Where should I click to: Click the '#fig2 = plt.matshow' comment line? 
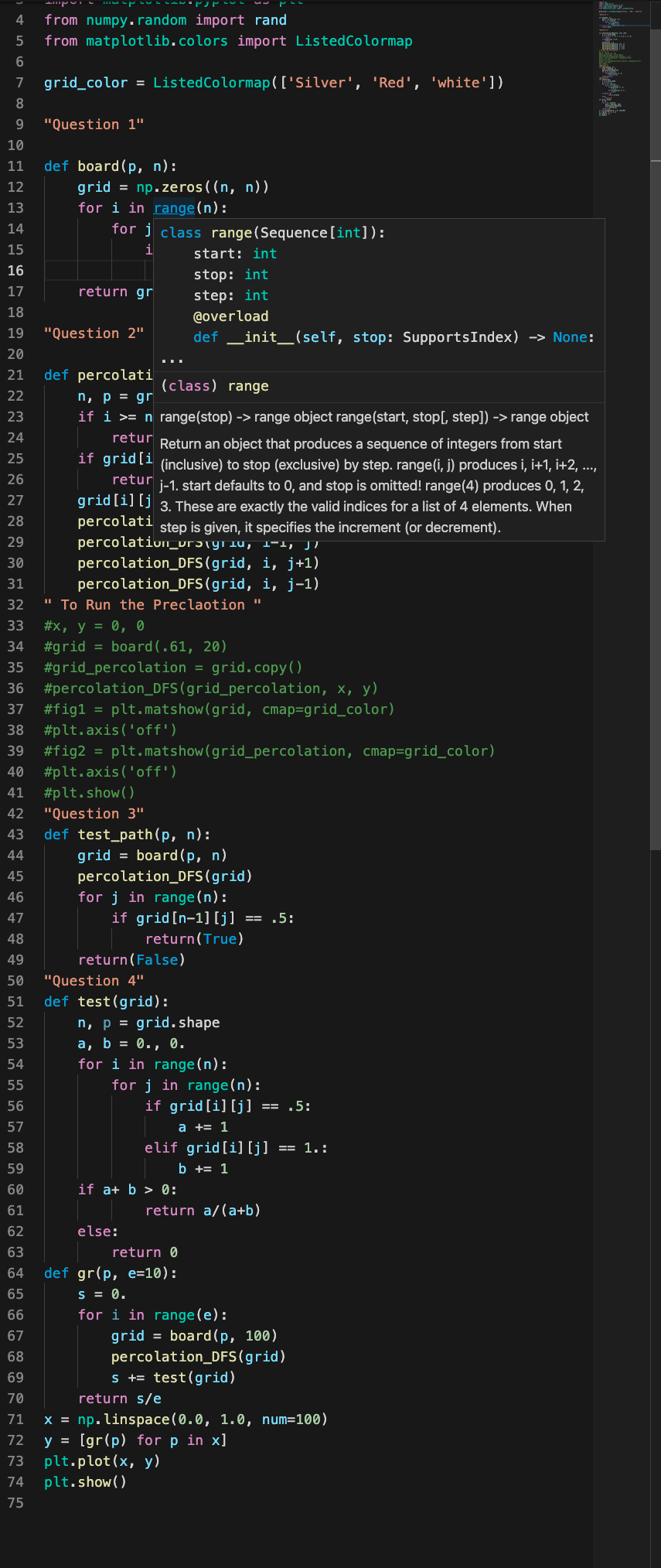(270, 751)
